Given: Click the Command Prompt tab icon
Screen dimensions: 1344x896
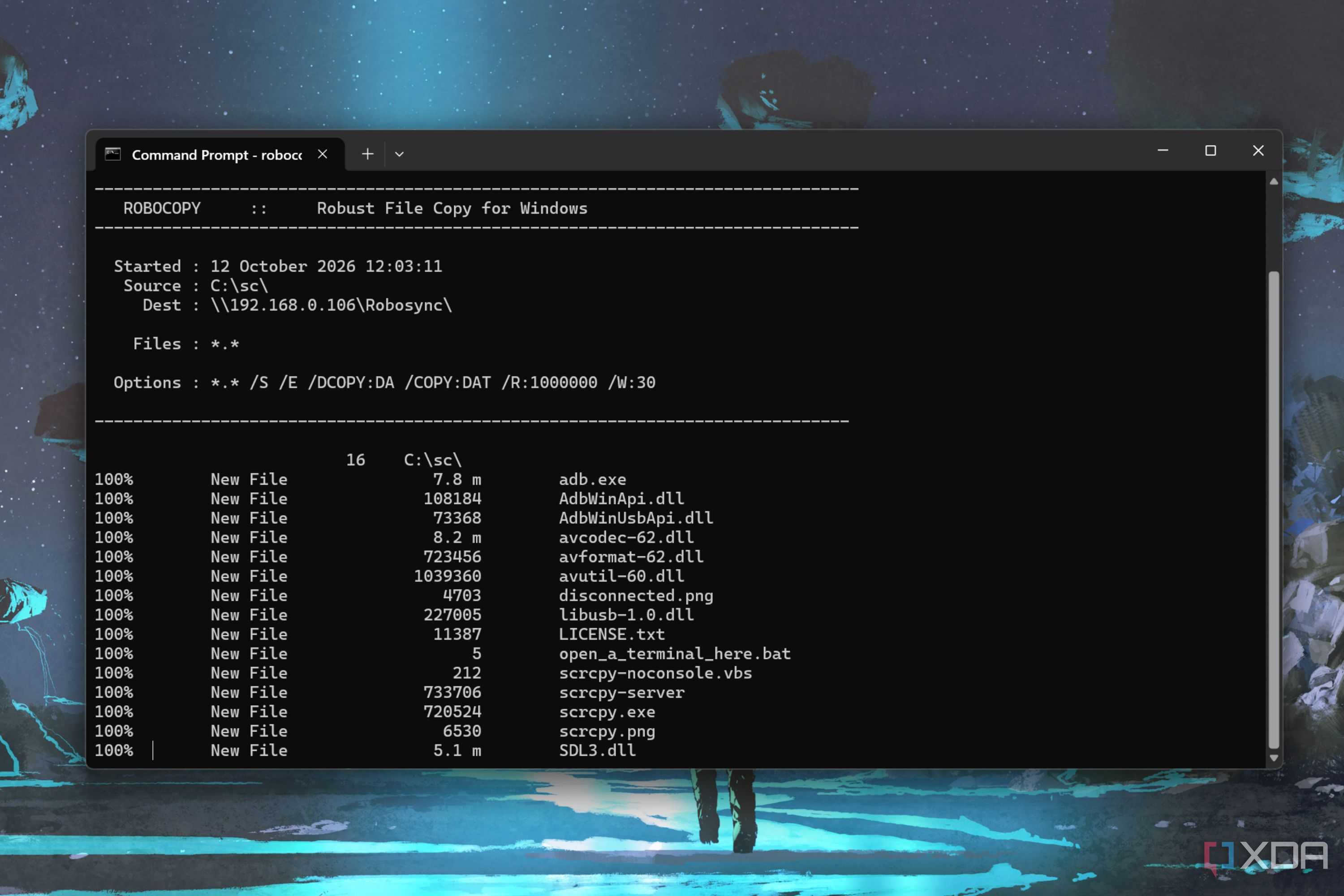Looking at the screenshot, I should 112,154.
